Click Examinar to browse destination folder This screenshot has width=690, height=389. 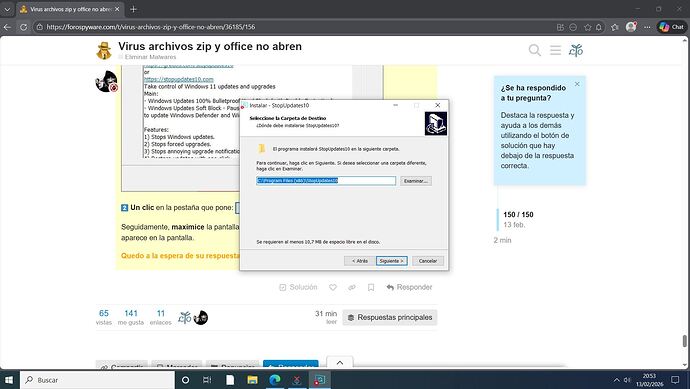tap(416, 181)
